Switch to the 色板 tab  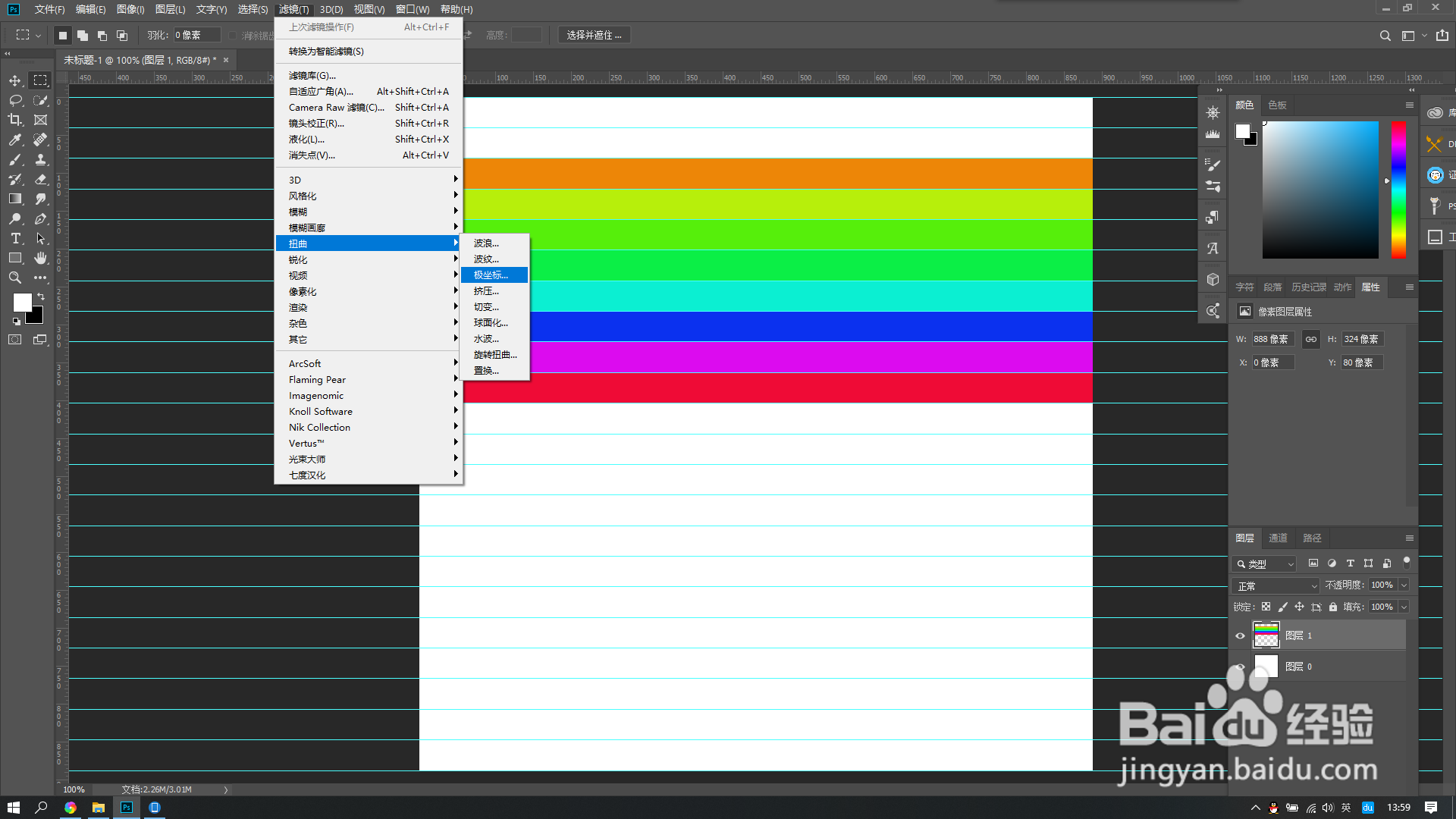click(x=1278, y=105)
